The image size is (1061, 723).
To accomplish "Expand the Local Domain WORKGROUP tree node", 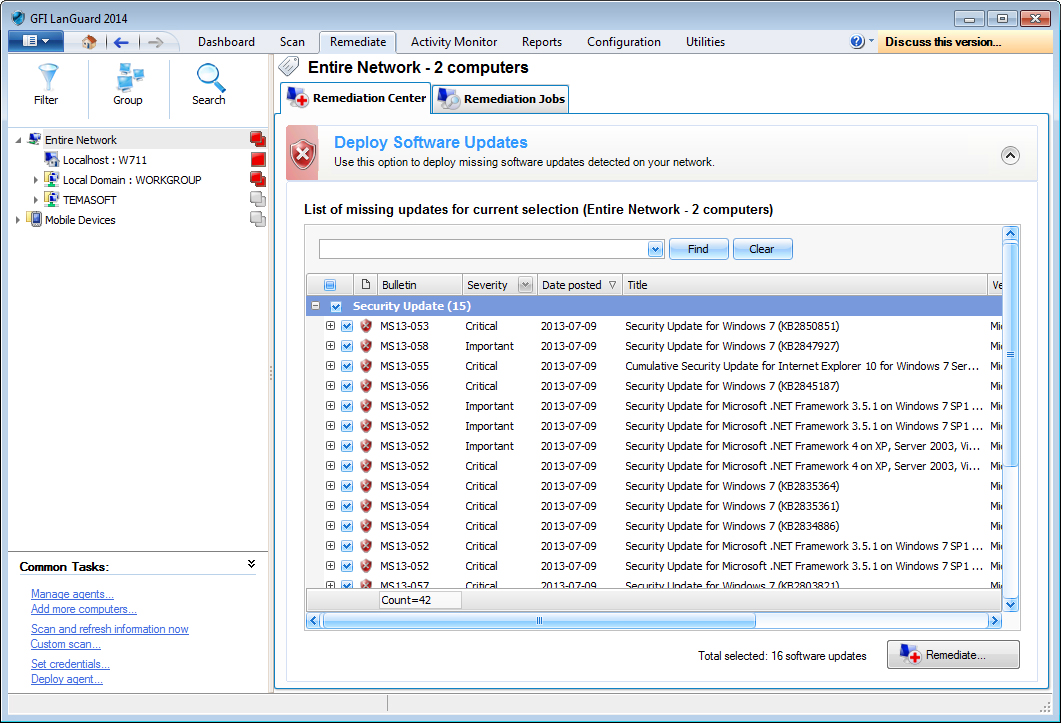I will click(36, 180).
